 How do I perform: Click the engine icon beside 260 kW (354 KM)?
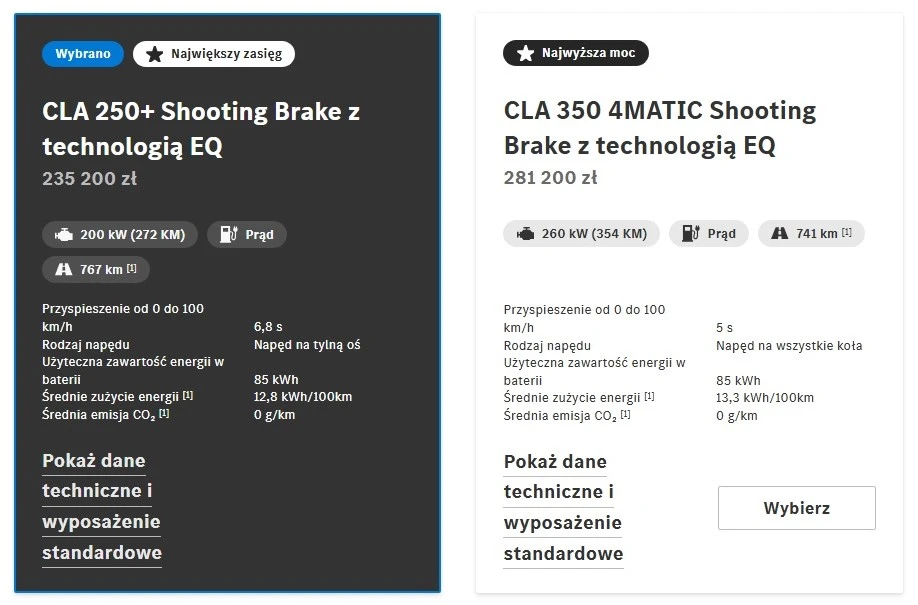(526, 234)
